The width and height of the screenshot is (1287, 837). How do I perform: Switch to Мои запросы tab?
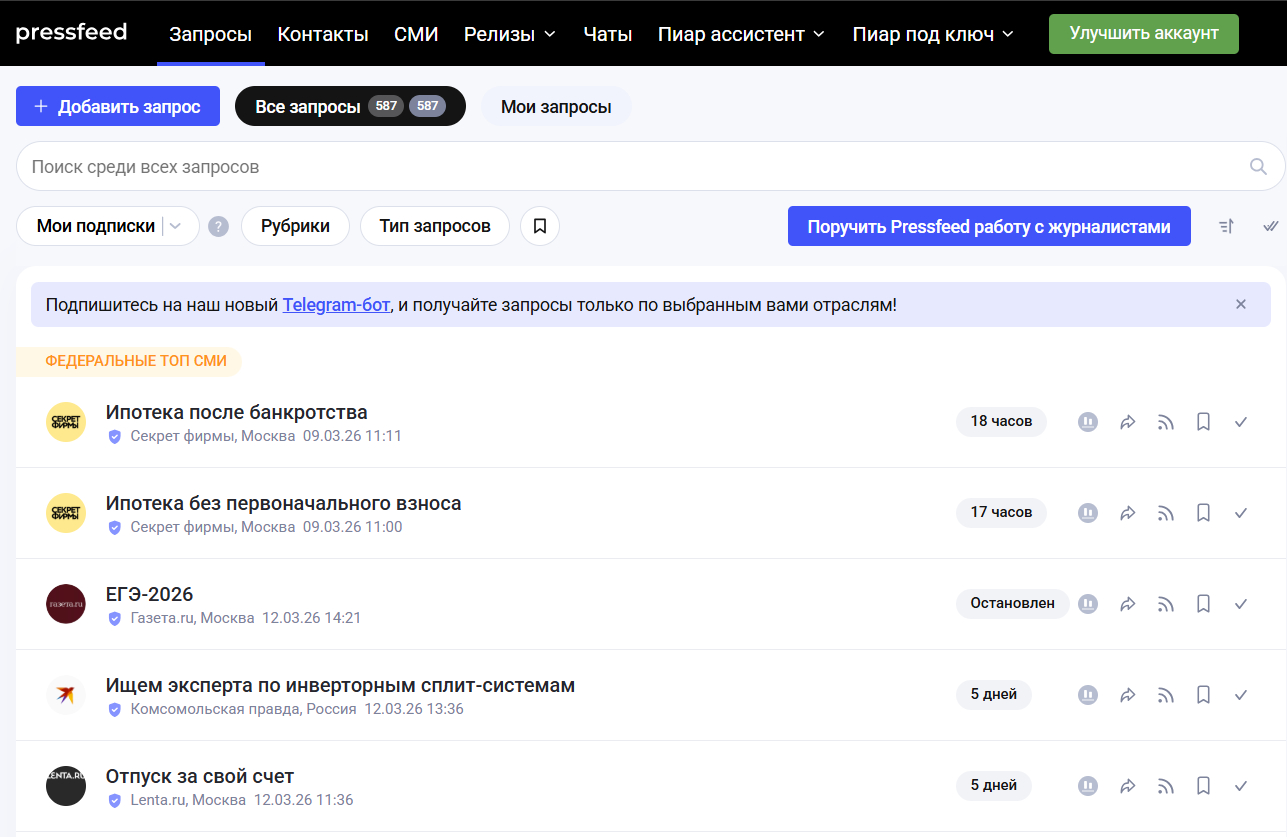556,107
